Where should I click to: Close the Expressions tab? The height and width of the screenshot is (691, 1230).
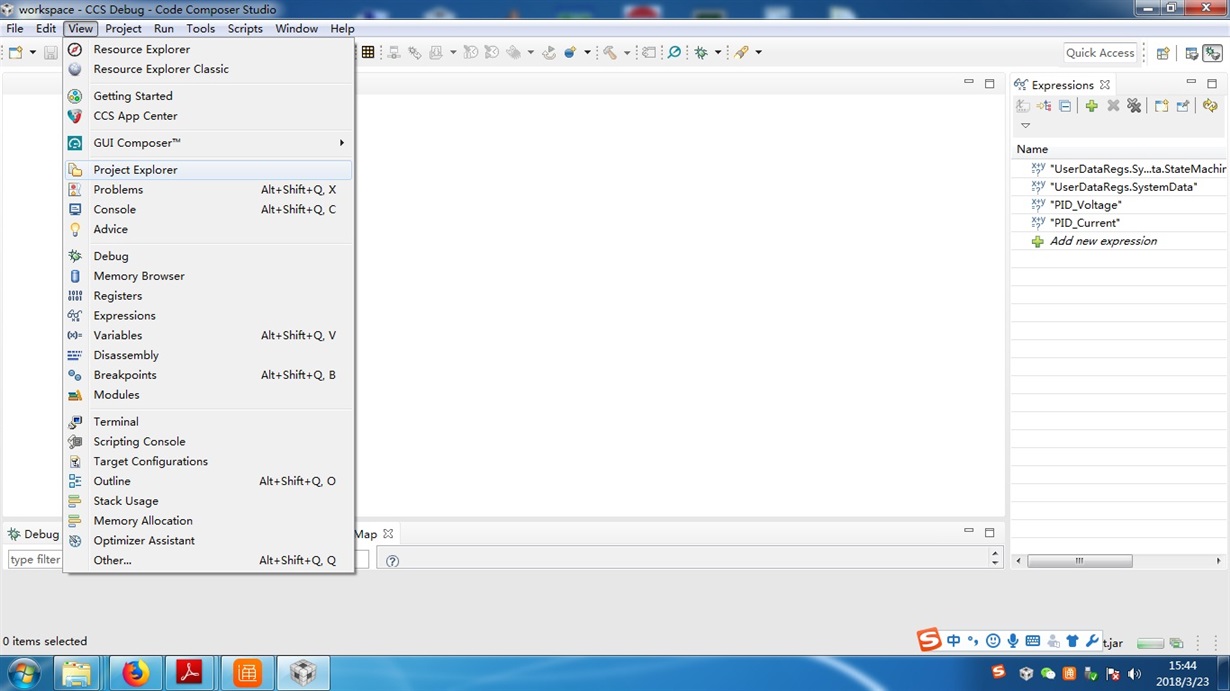[x=1105, y=85]
